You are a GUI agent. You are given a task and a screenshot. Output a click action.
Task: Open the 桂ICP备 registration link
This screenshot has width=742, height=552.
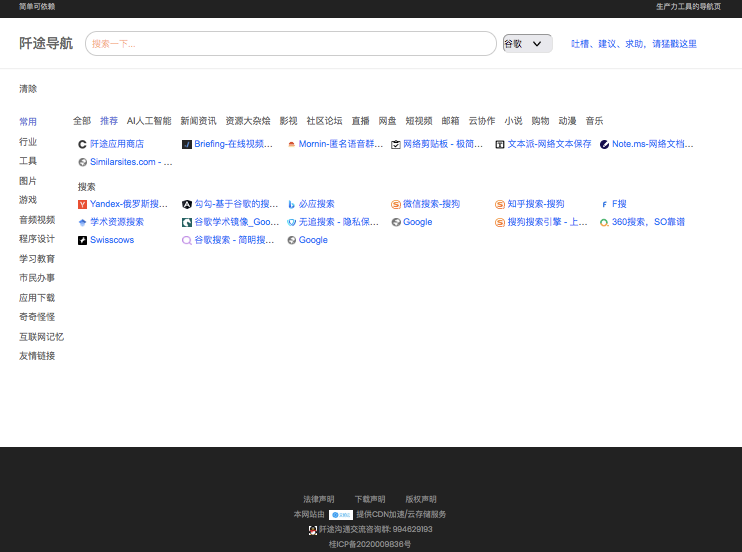point(370,544)
